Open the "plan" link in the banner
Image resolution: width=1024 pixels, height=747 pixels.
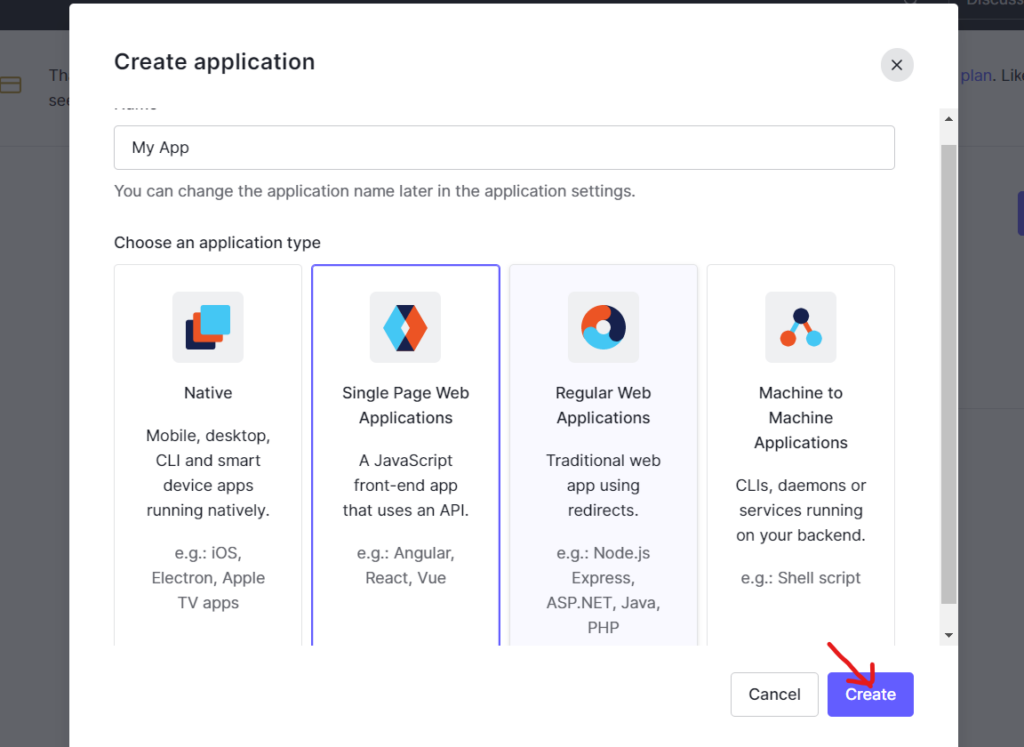click(x=974, y=76)
